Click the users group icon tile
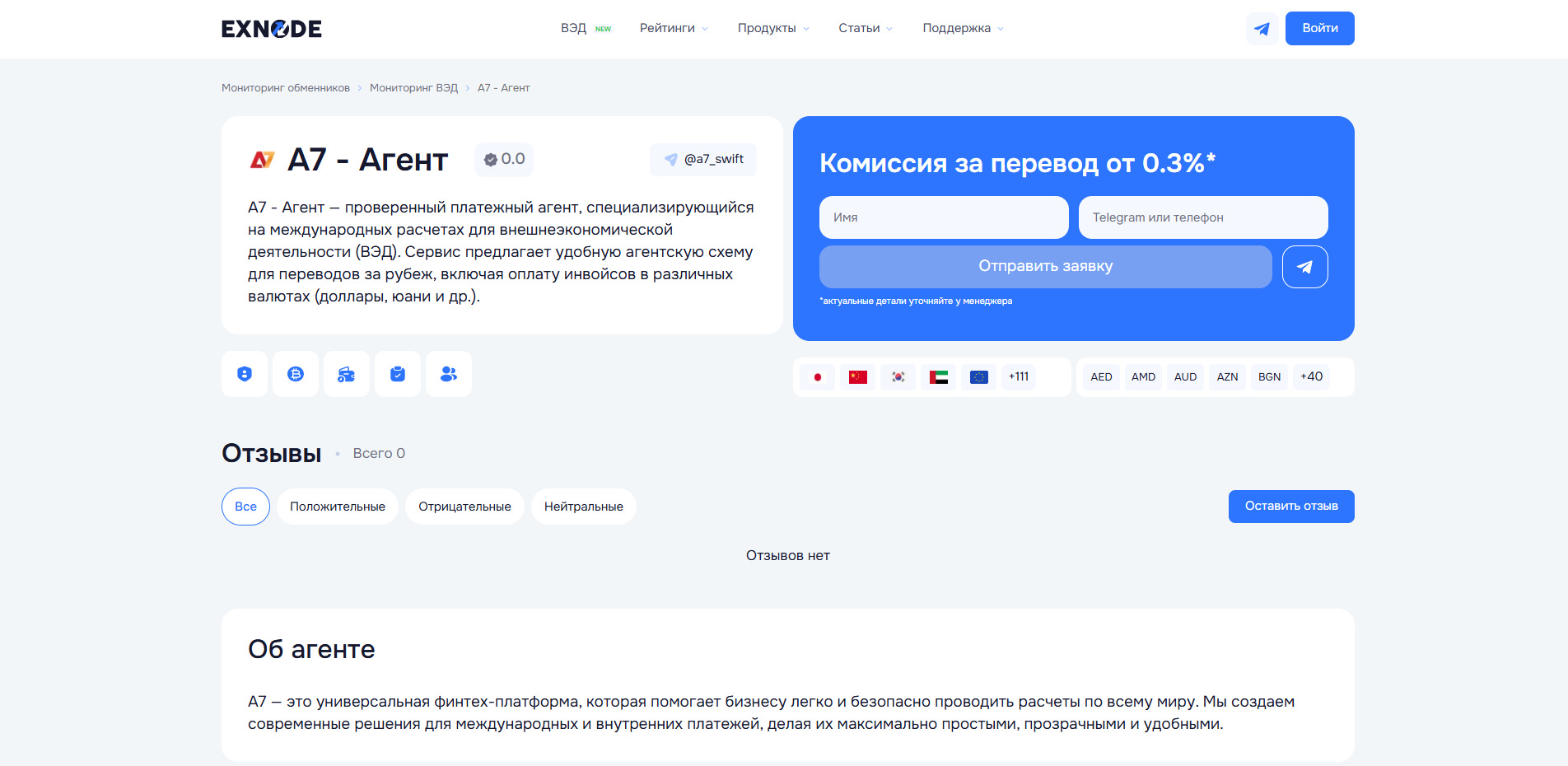Screen dimensions: 1568x766 [x=449, y=374]
